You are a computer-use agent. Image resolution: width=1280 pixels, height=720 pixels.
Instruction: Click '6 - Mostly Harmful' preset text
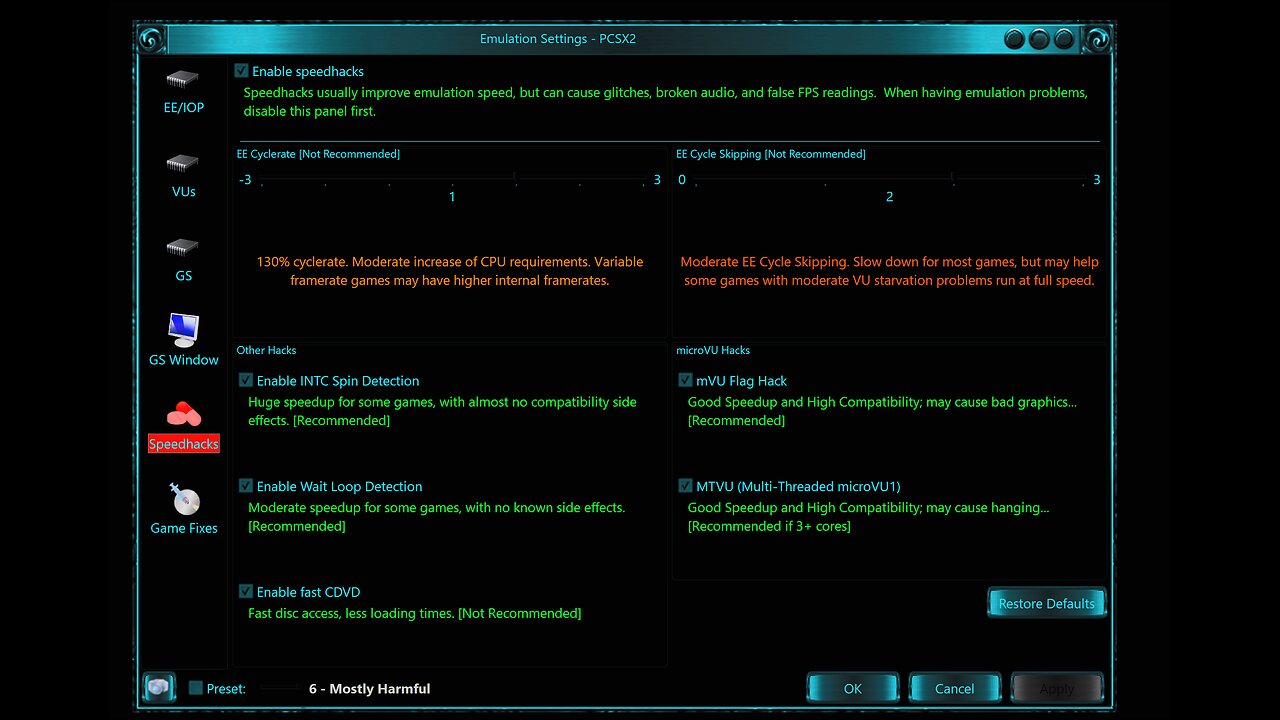pos(370,688)
